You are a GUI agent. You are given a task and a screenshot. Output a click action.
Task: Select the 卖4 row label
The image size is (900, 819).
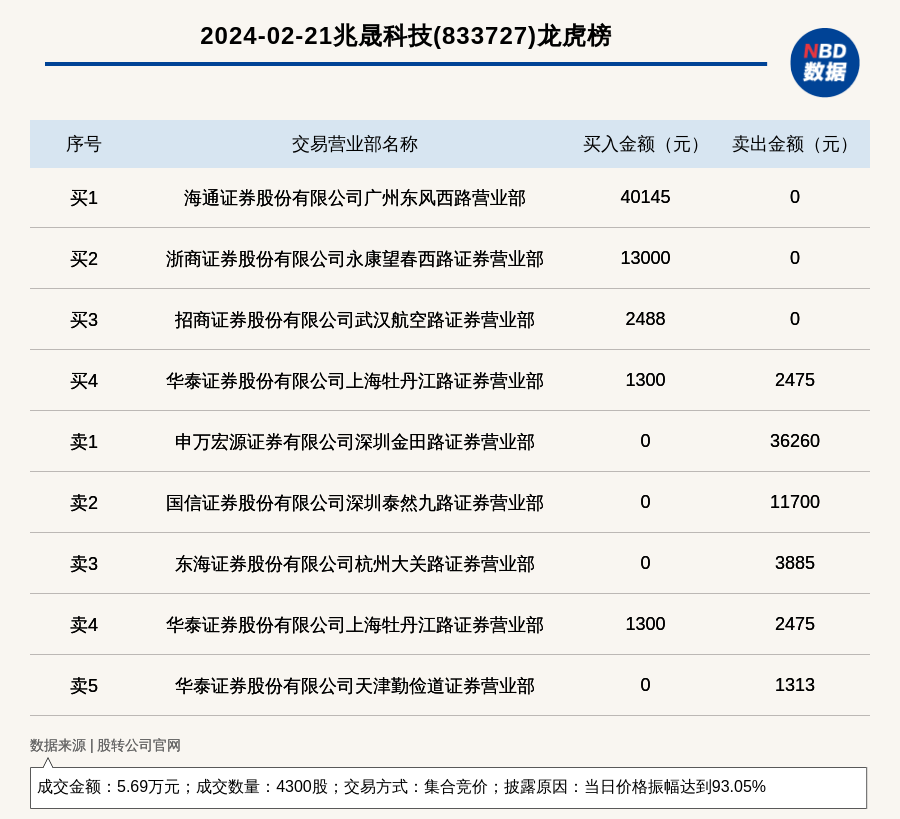coord(84,624)
